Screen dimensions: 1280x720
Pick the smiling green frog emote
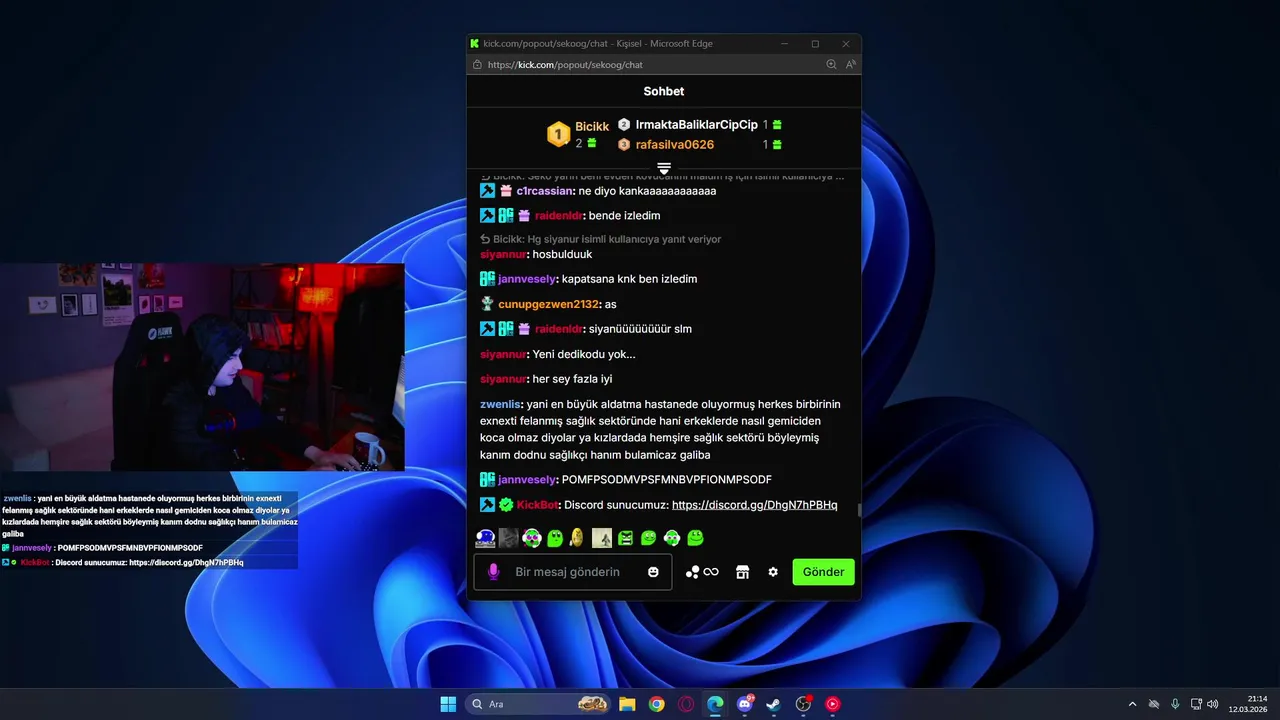point(695,538)
